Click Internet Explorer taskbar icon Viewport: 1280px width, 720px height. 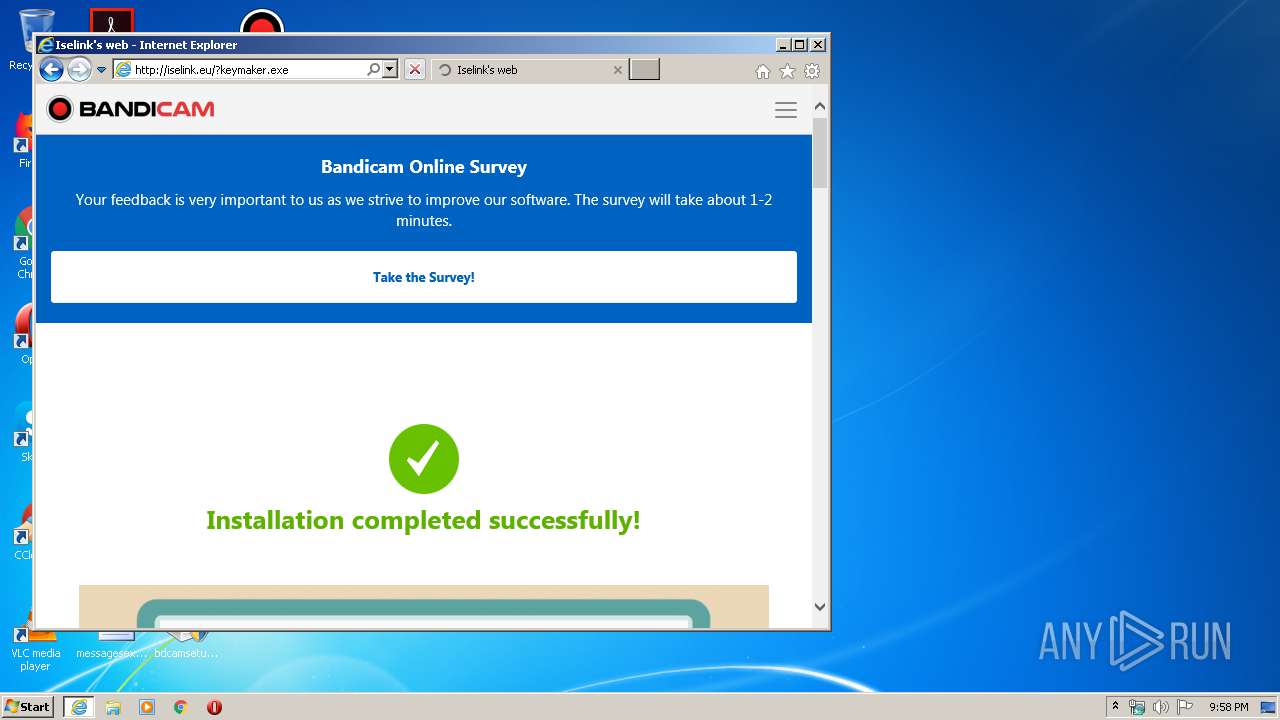click(x=79, y=707)
